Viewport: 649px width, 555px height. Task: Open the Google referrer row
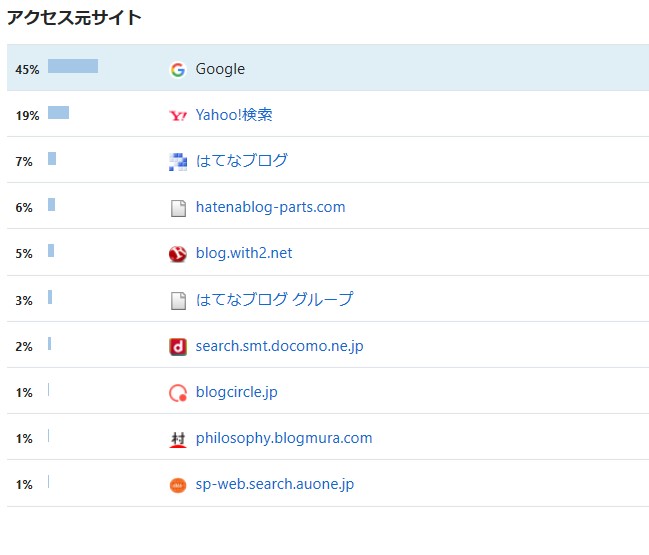click(x=328, y=67)
